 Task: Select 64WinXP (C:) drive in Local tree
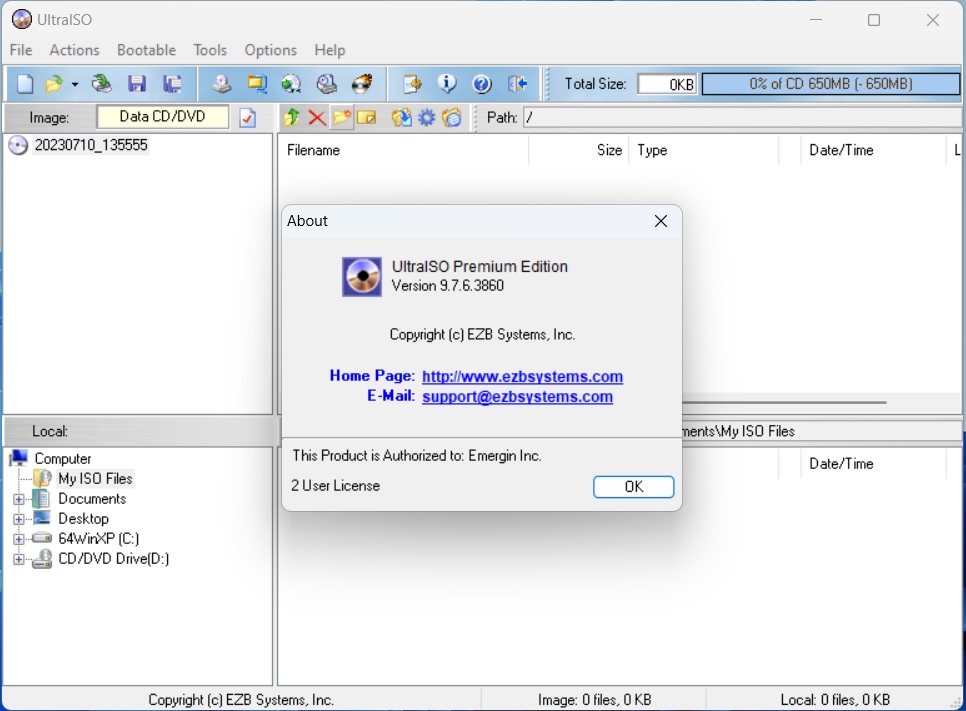pos(99,539)
